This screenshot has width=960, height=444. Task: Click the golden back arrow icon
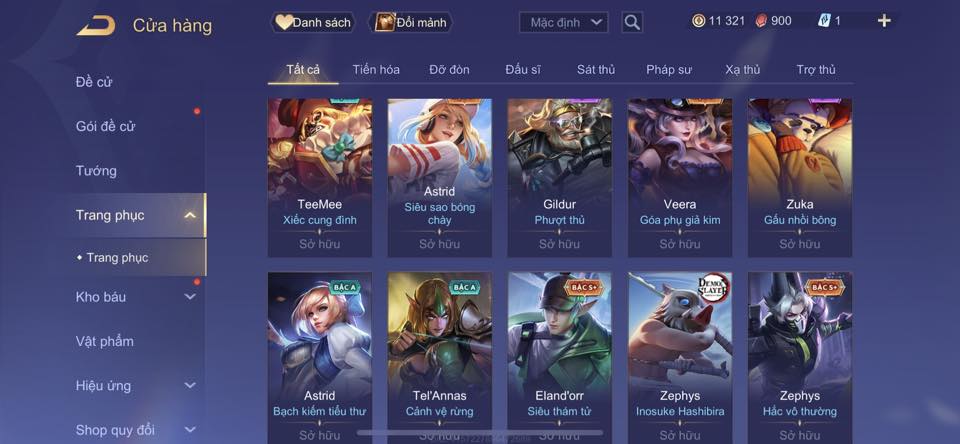click(96, 26)
